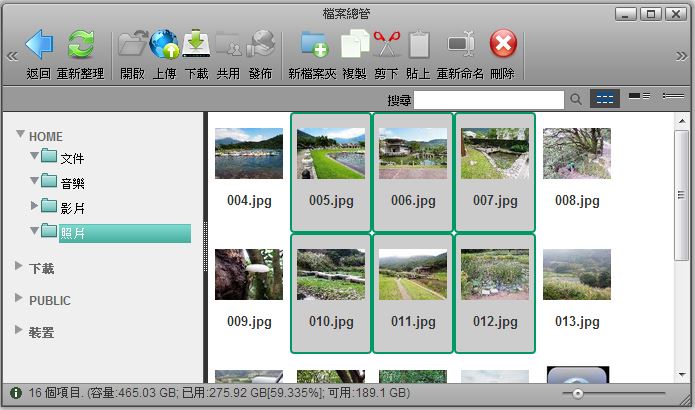The height and width of the screenshot is (410, 695).
Task: Open the 音樂 folder in tree
Action: 72,182
